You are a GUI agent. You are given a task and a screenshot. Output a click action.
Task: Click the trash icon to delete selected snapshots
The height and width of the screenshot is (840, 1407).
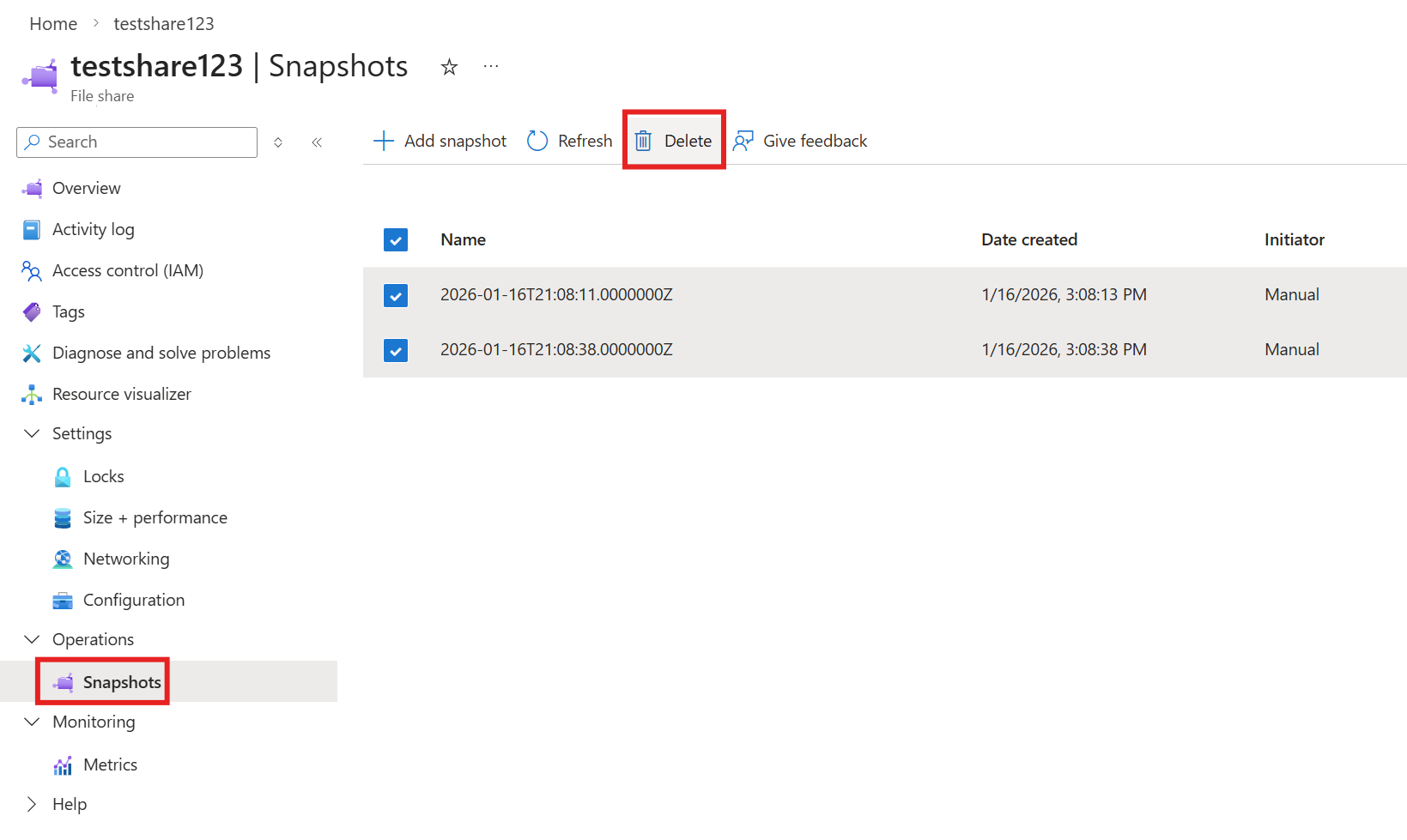pos(644,140)
